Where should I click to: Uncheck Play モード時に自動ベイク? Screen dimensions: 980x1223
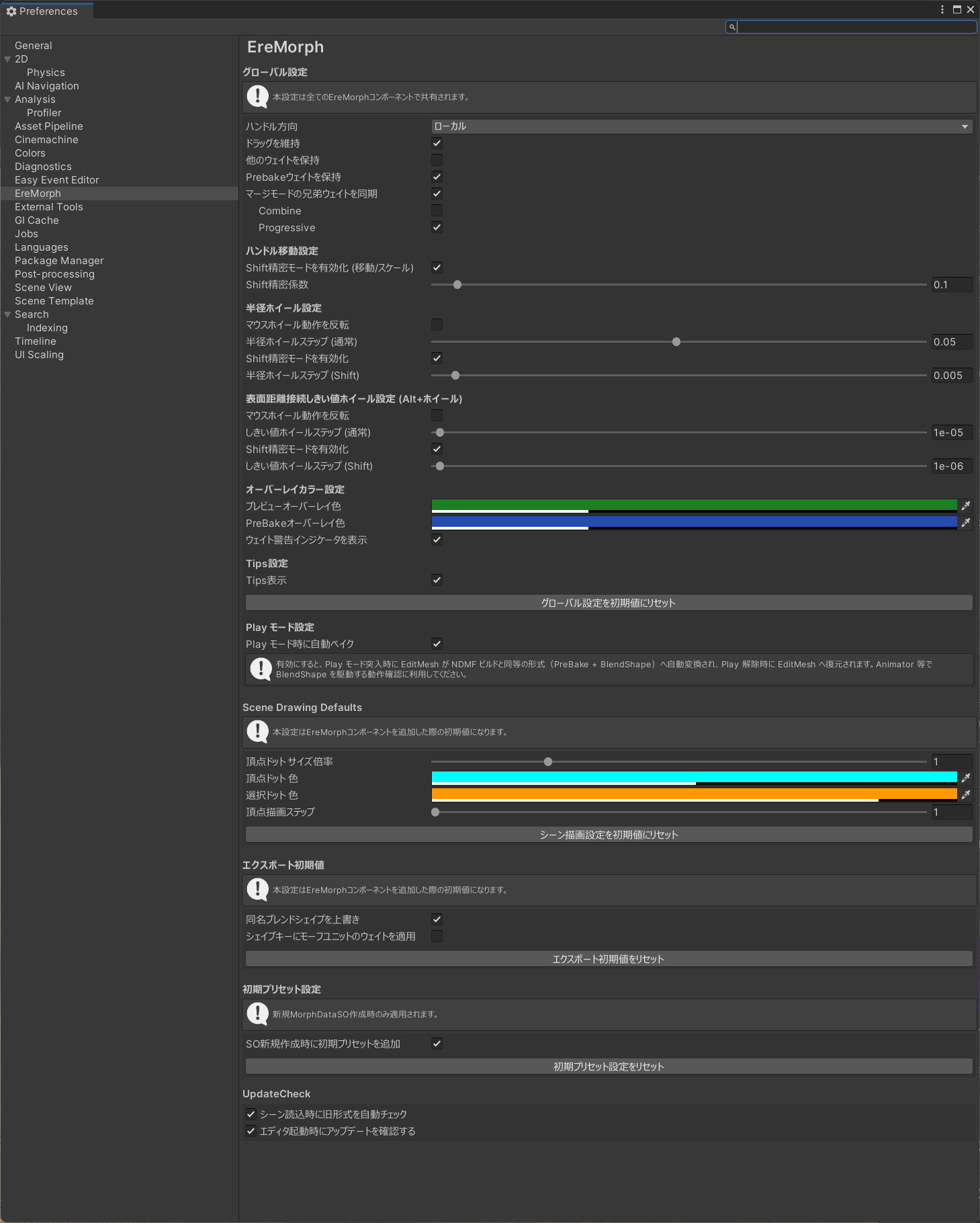pos(437,644)
